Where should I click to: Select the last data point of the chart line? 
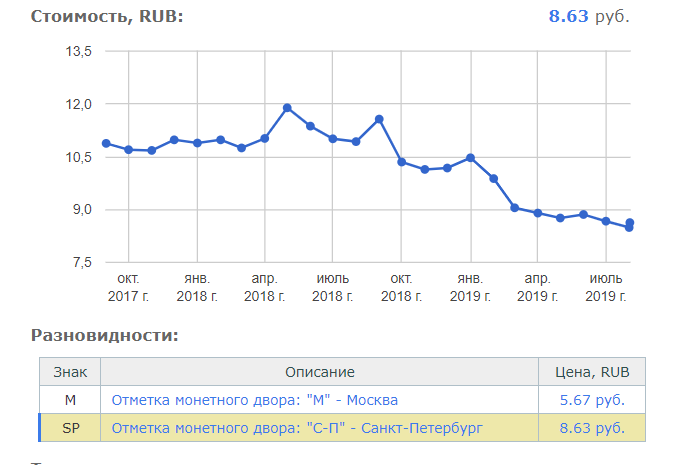(630, 223)
